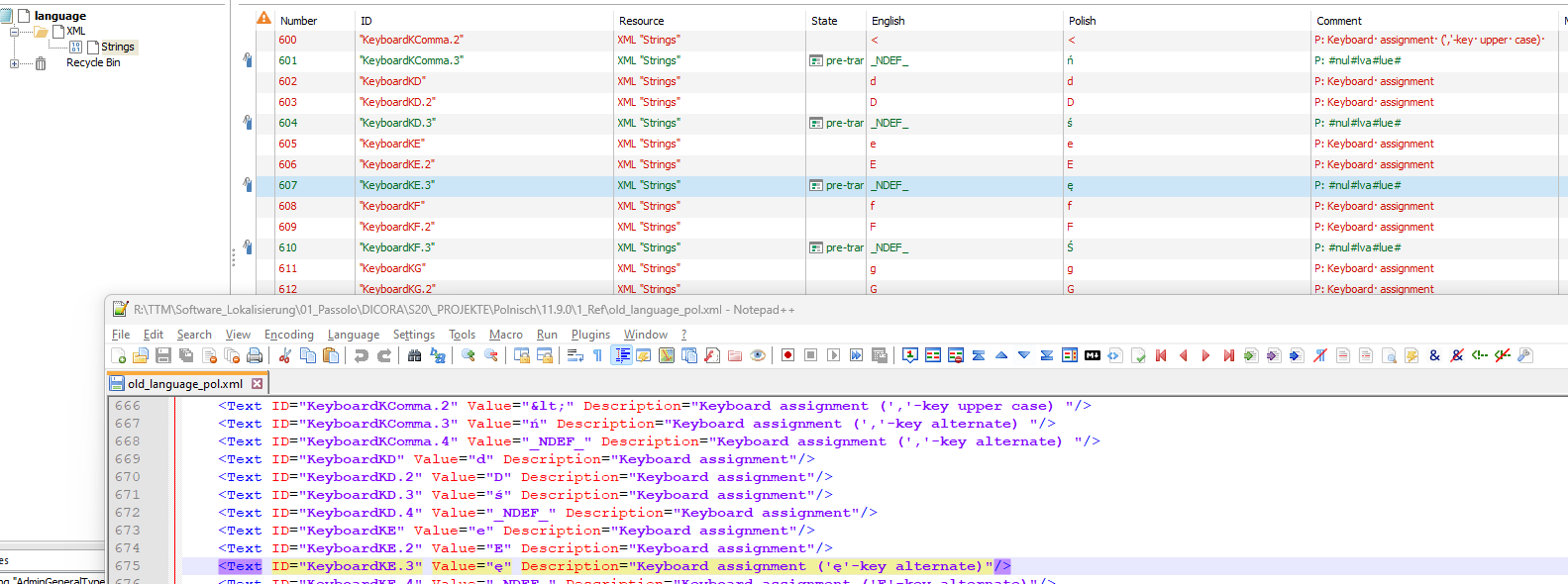Screen dimensions: 1568x584
Task: Open Folder as Workspace icon
Action: coord(735,356)
